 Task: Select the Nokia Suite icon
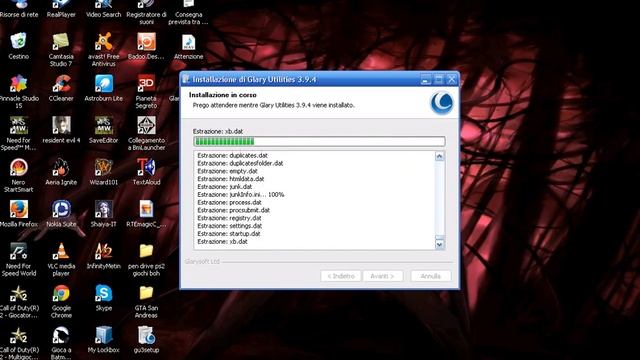click(61, 209)
